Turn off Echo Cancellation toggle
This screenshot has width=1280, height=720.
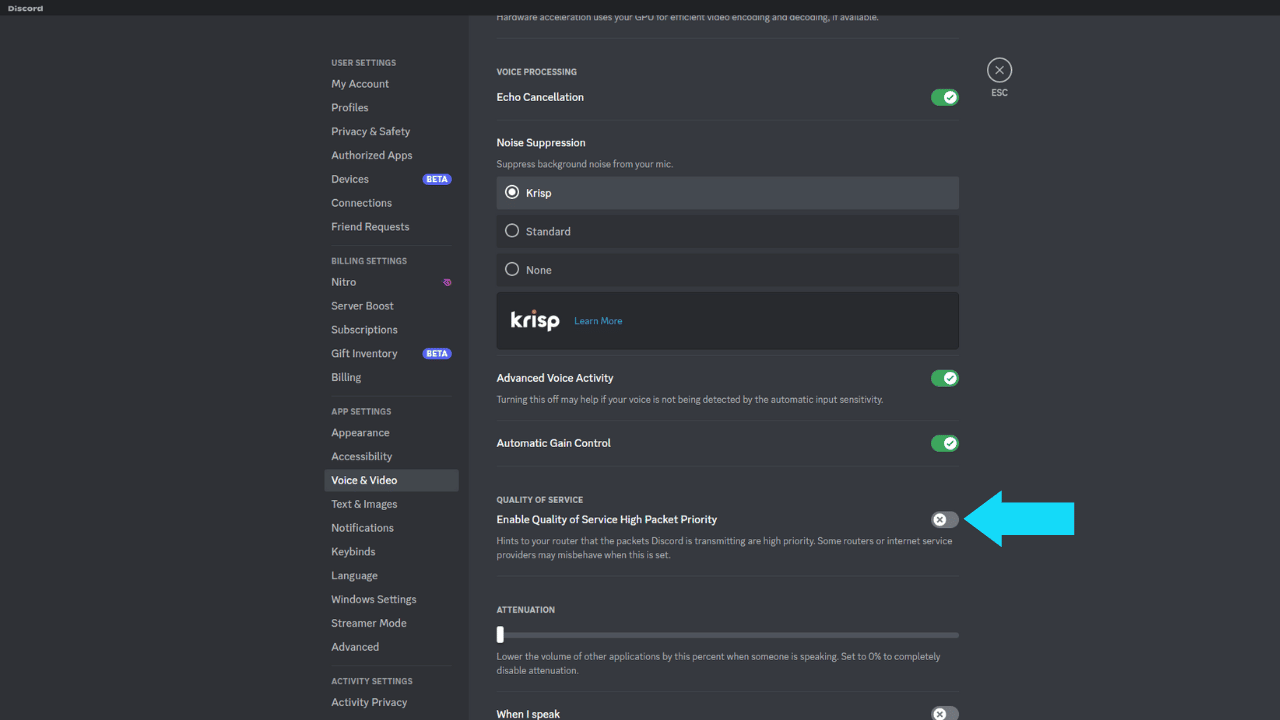tap(945, 97)
